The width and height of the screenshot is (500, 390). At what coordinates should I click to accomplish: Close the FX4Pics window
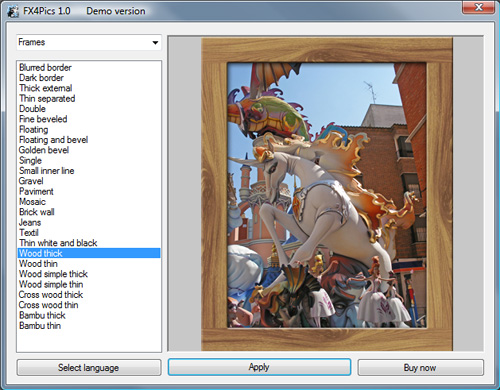[479, 7]
